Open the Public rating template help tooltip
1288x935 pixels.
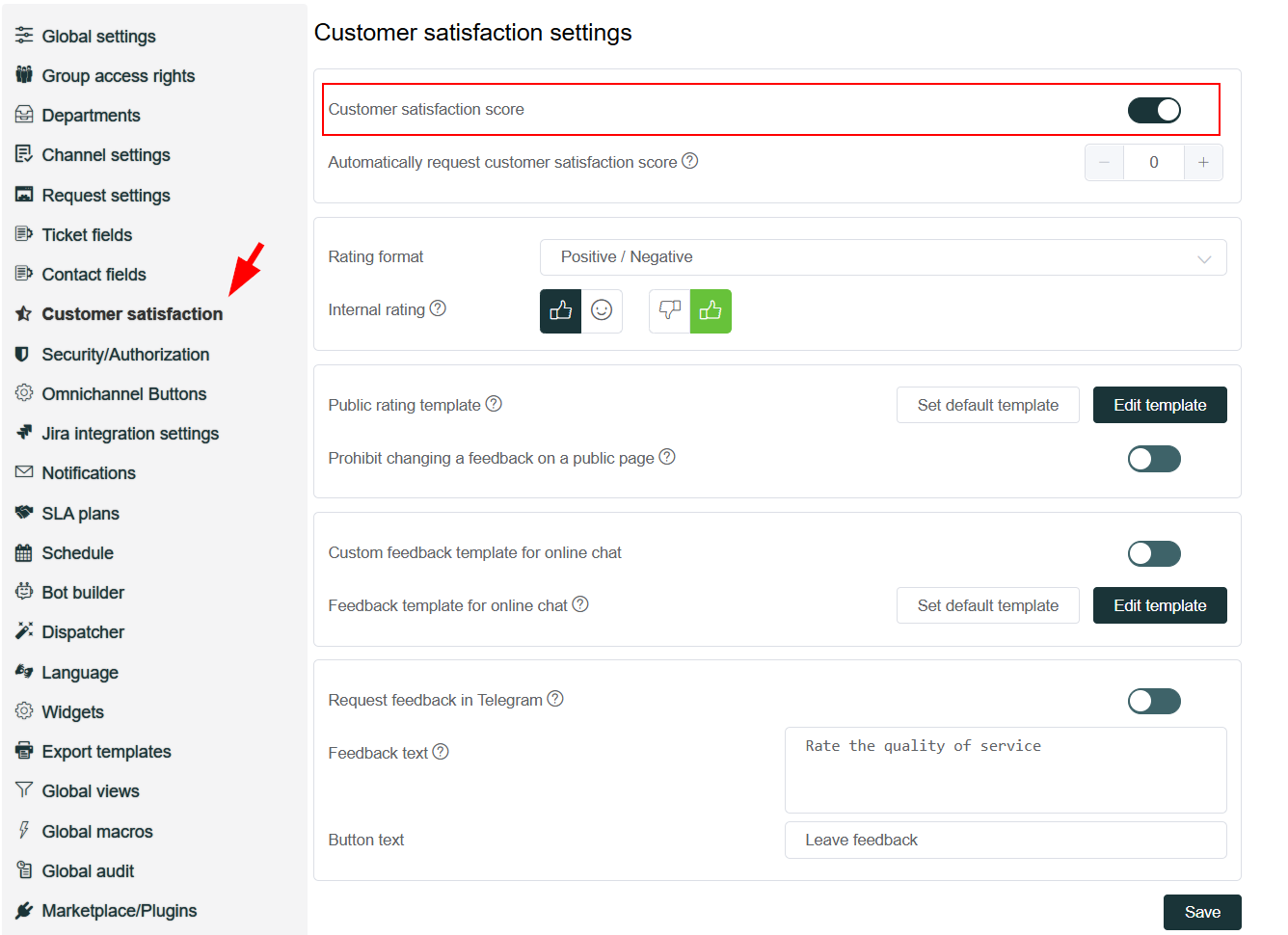494,404
